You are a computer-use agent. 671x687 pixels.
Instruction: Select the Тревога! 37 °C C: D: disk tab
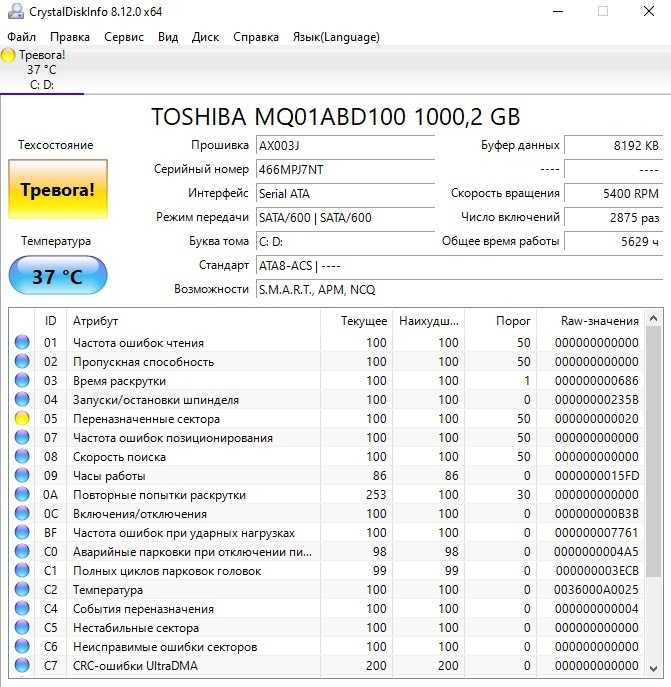coord(42,70)
